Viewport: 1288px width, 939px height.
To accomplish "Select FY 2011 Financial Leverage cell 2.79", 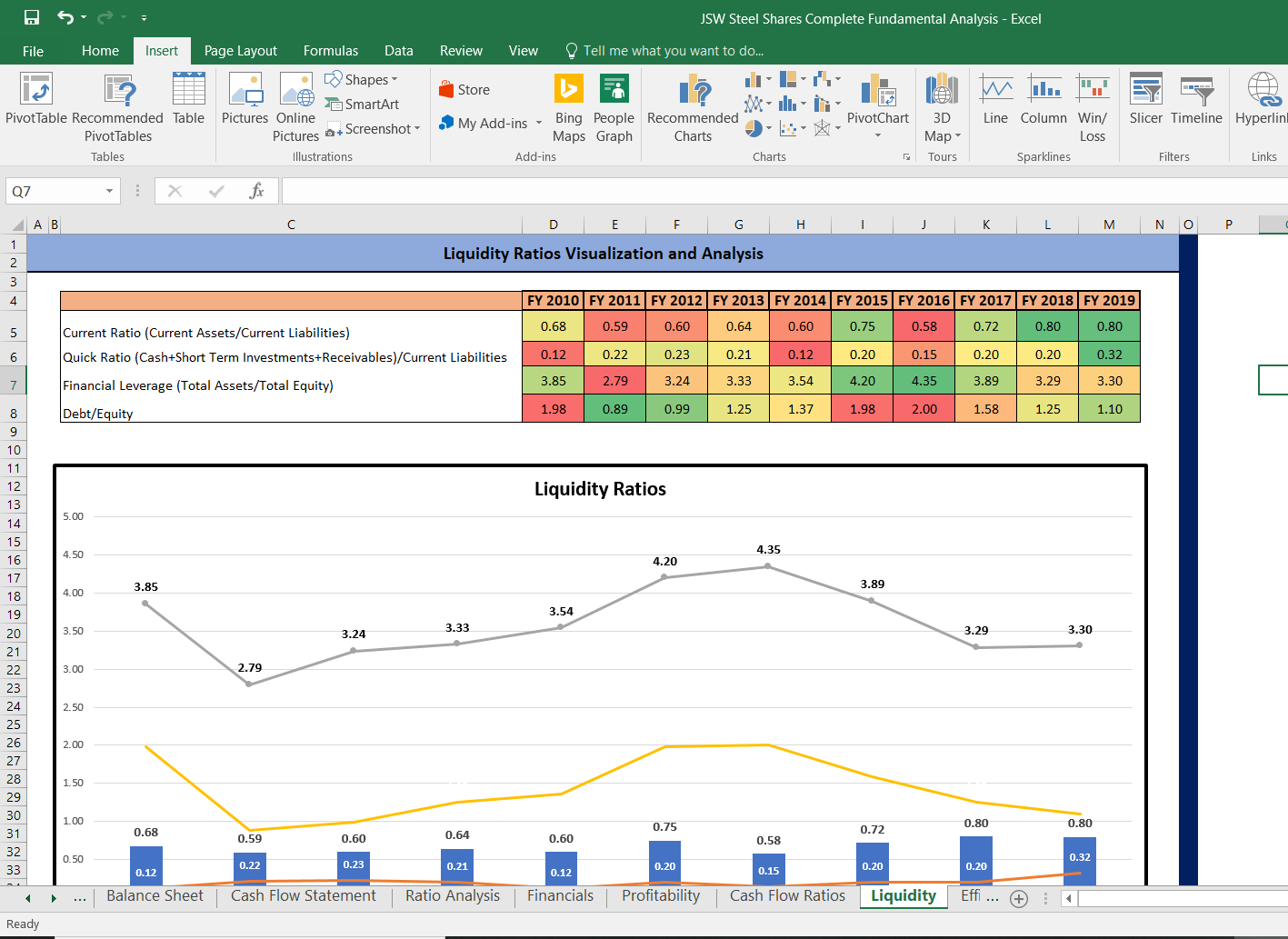I will coord(615,381).
